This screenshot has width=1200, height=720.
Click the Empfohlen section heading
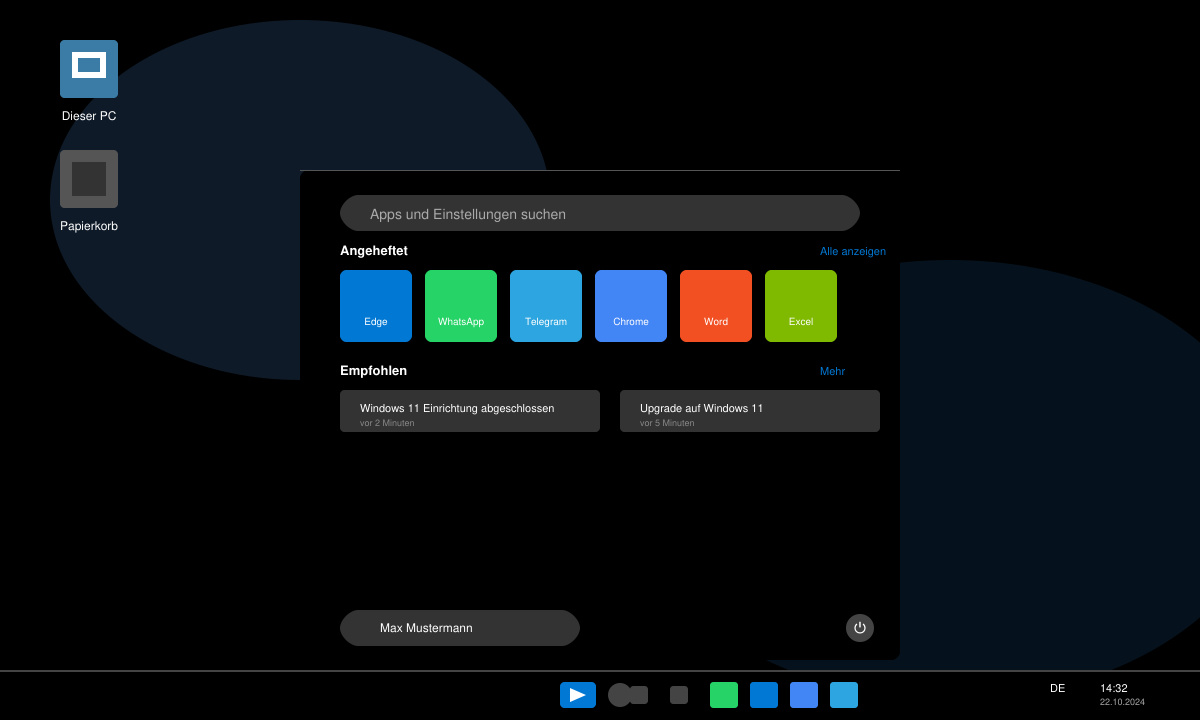(x=373, y=371)
